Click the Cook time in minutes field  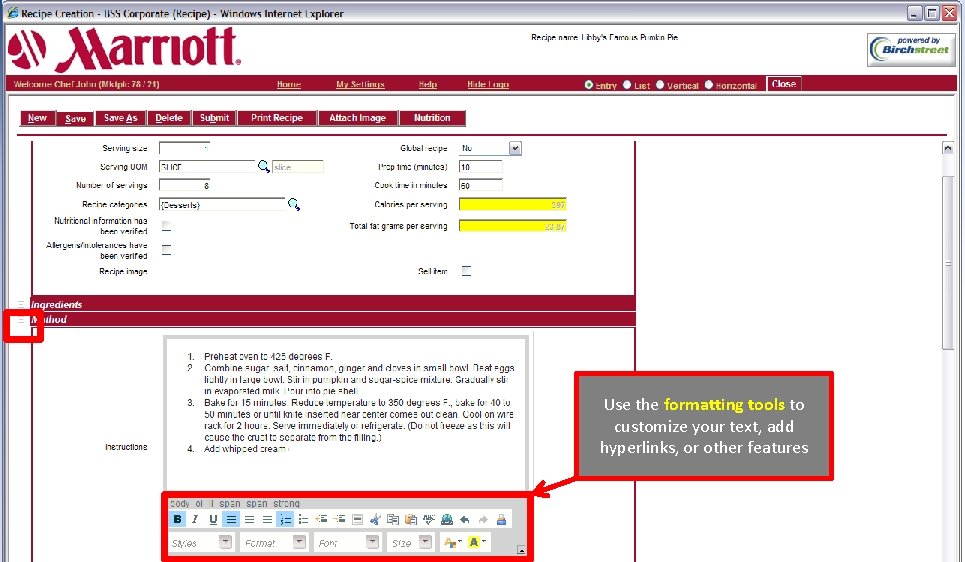click(481, 185)
